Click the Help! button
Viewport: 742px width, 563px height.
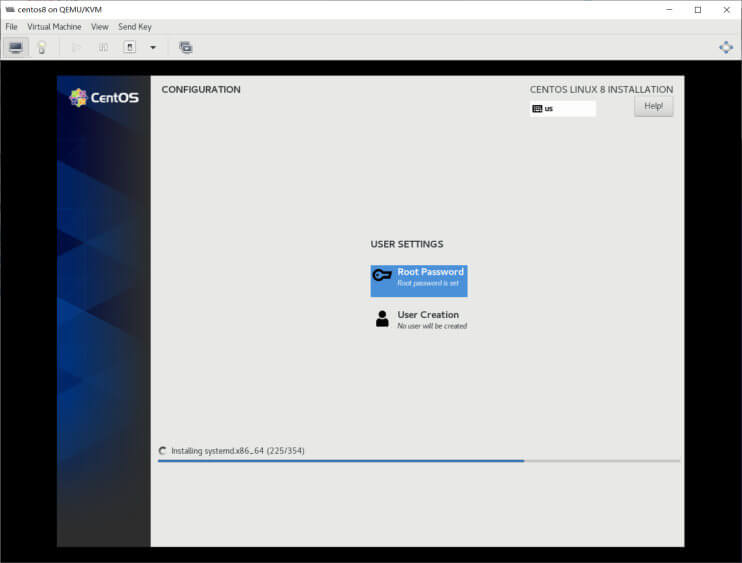tap(654, 106)
